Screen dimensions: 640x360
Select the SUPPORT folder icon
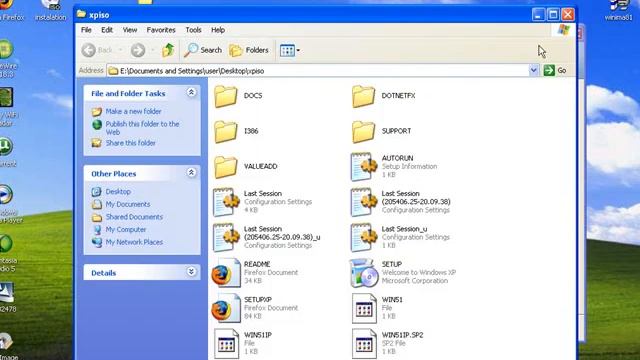[x=363, y=131]
